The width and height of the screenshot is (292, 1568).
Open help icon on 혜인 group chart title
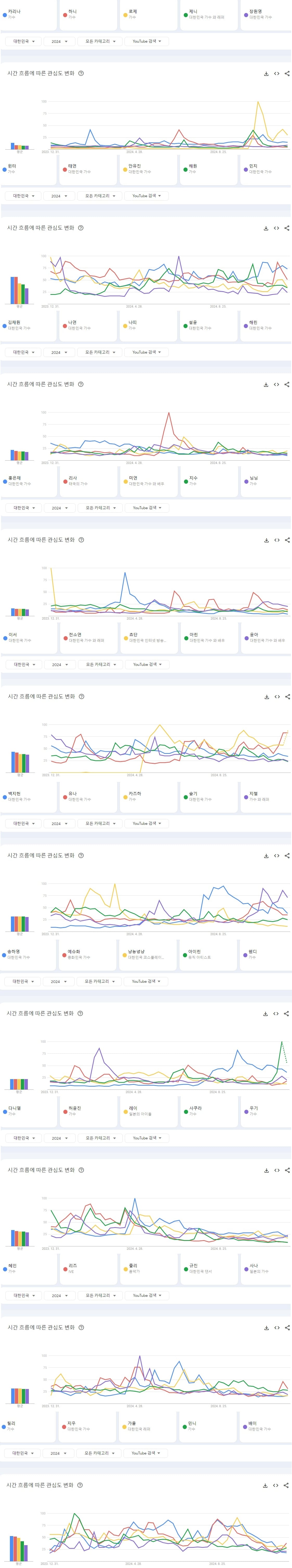coord(82,1327)
